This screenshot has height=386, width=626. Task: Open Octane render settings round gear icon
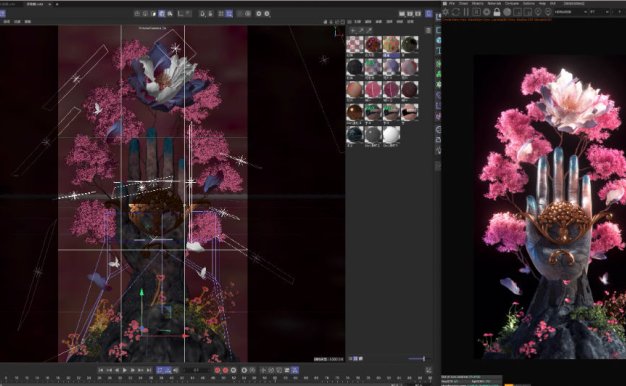point(487,12)
